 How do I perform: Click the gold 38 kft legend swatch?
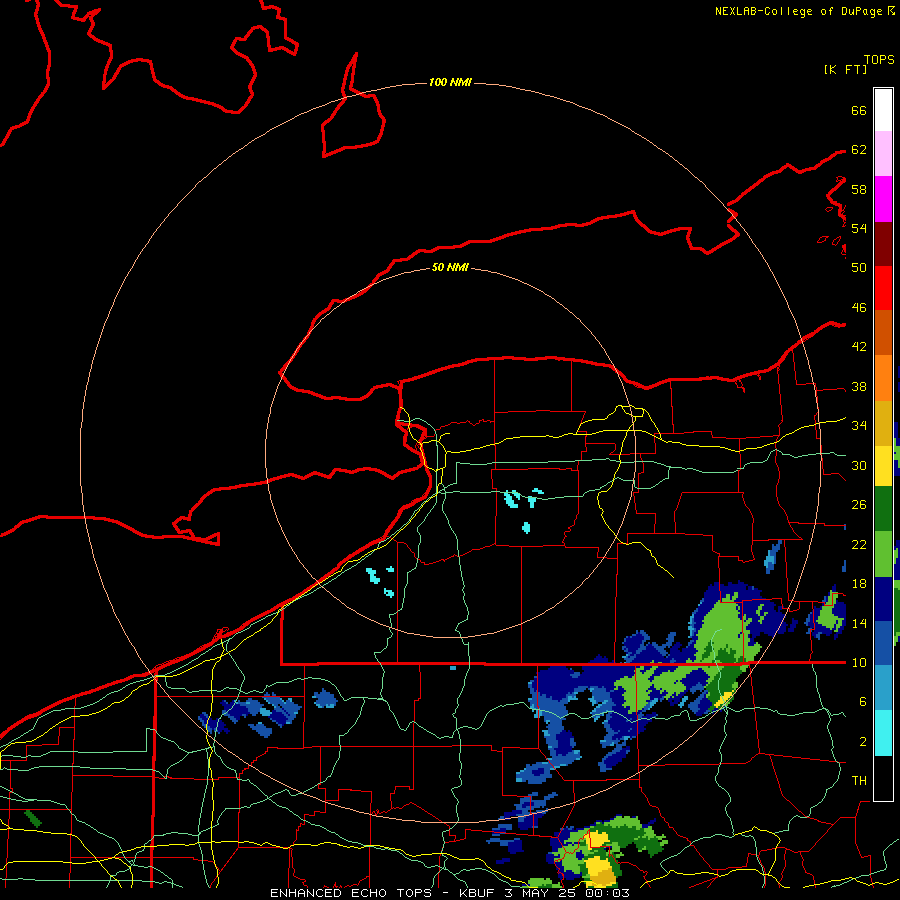883,423
